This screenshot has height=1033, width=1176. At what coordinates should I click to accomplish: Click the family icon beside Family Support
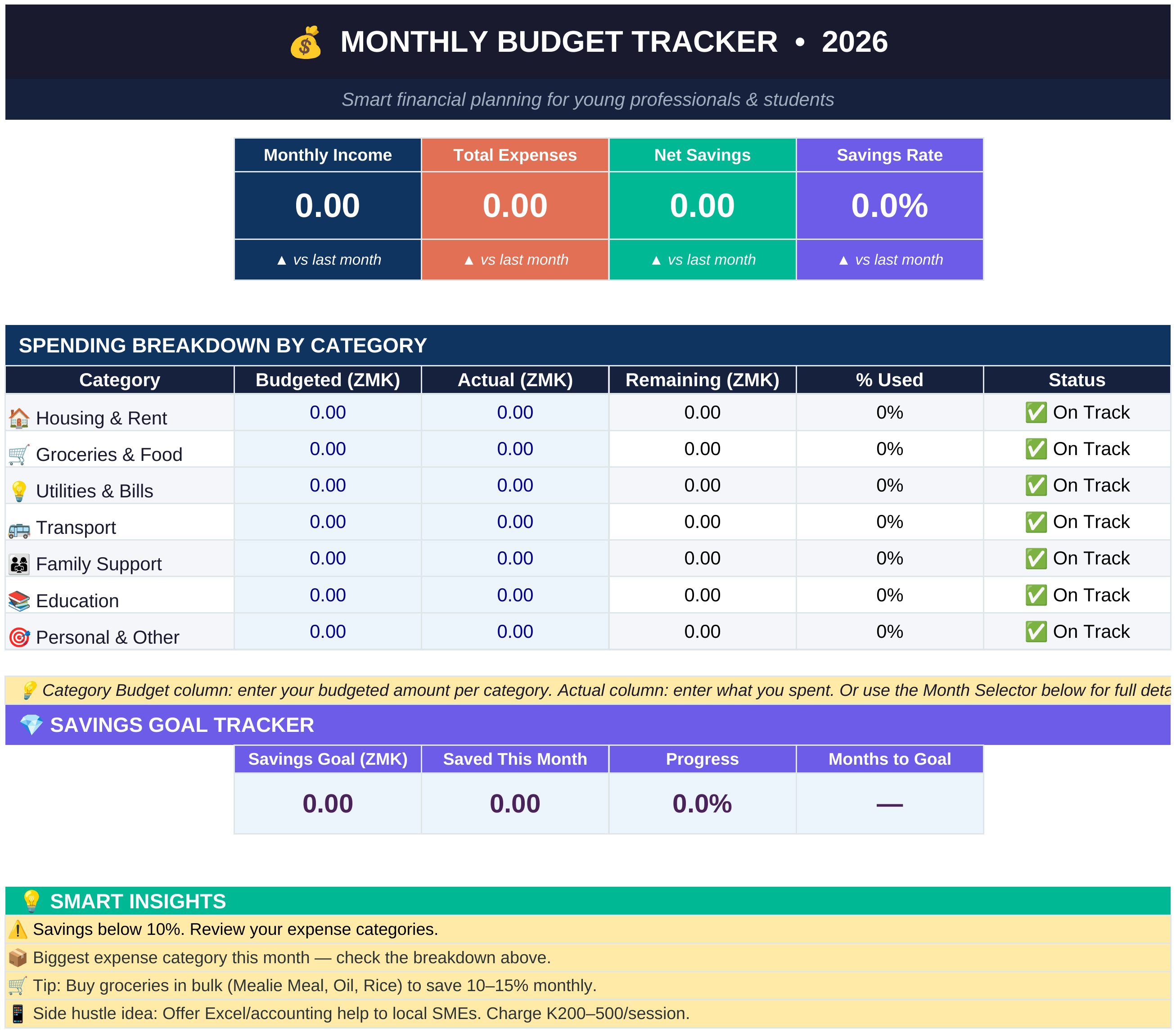click(x=19, y=564)
